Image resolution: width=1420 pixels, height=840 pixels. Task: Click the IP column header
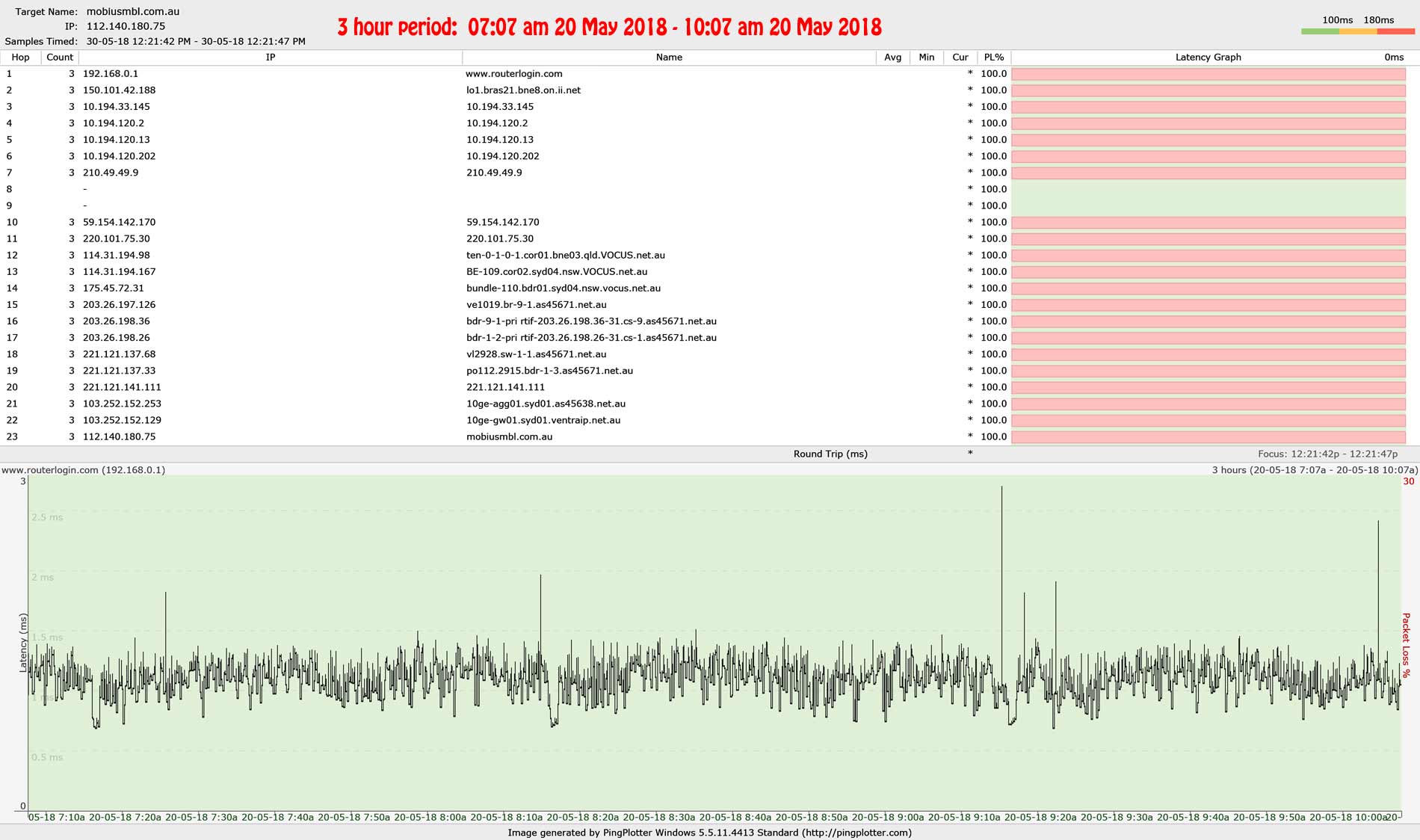(x=271, y=58)
